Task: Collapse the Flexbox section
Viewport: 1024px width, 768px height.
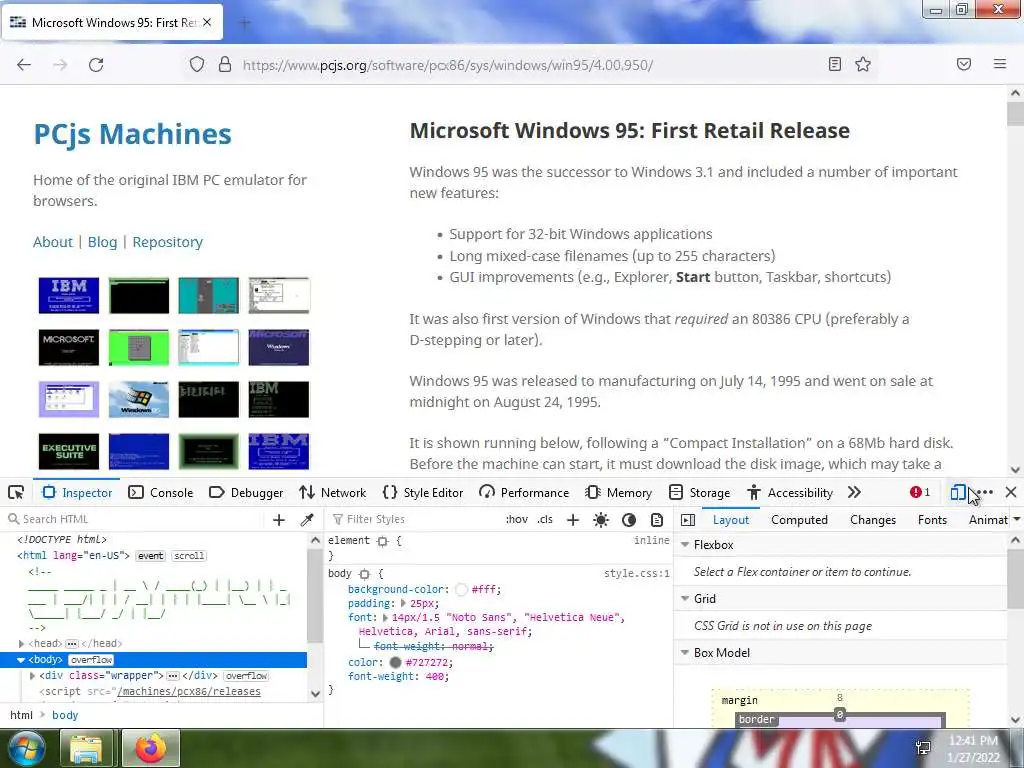Action: pos(685,544)
